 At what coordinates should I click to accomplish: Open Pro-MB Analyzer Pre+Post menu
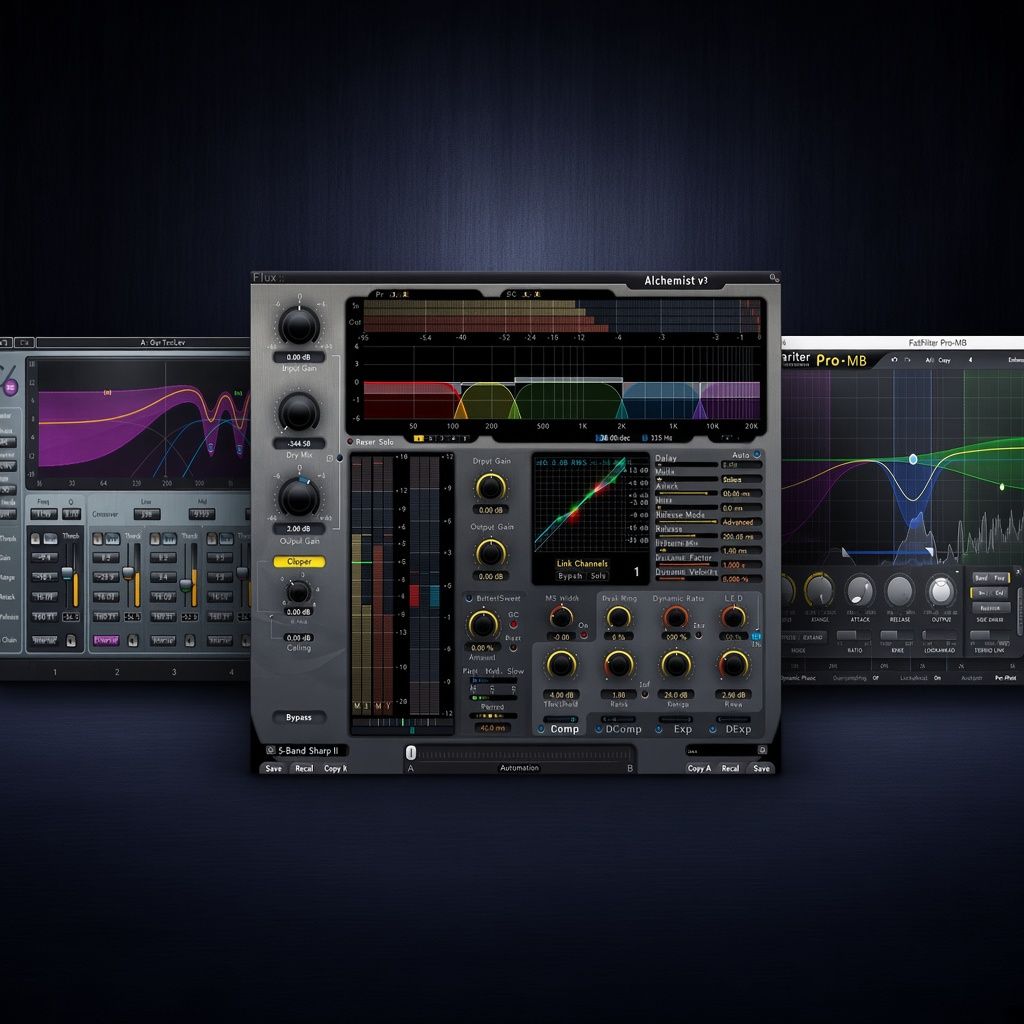pos(1005,678)
